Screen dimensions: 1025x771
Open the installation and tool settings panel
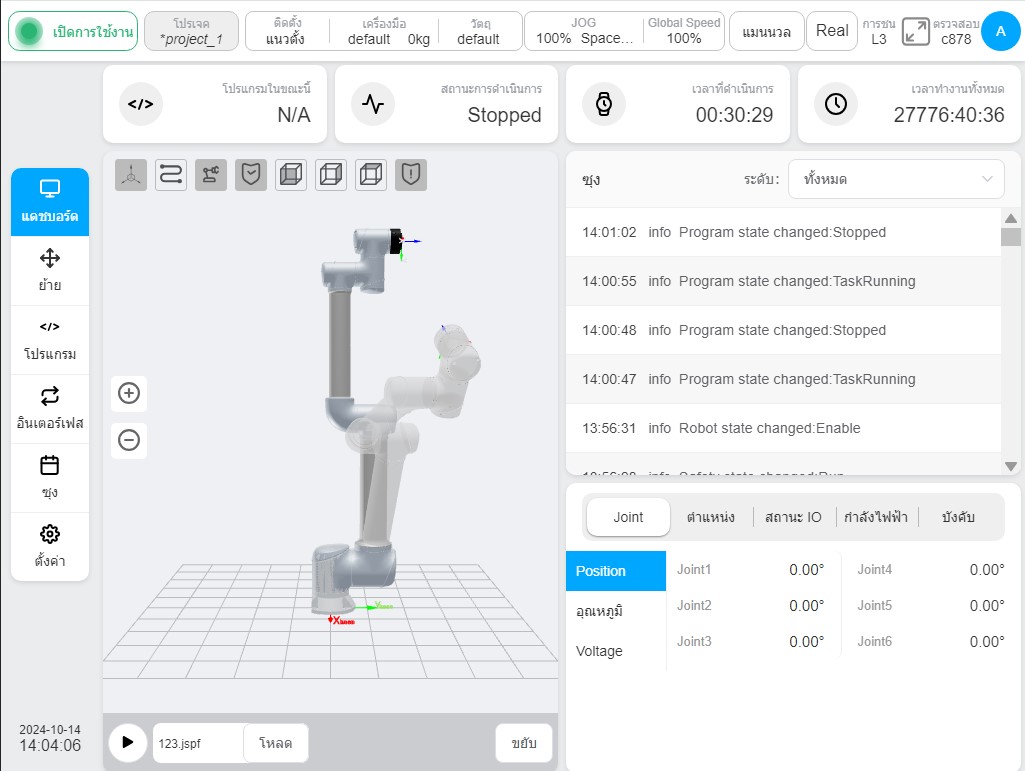[384, 31]
